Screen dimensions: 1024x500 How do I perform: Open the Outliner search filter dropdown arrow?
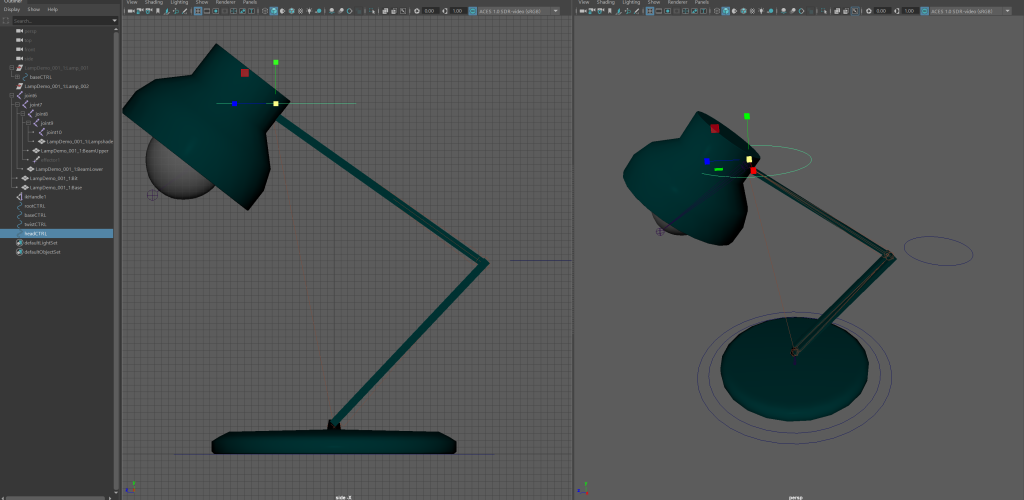point(115,20)
